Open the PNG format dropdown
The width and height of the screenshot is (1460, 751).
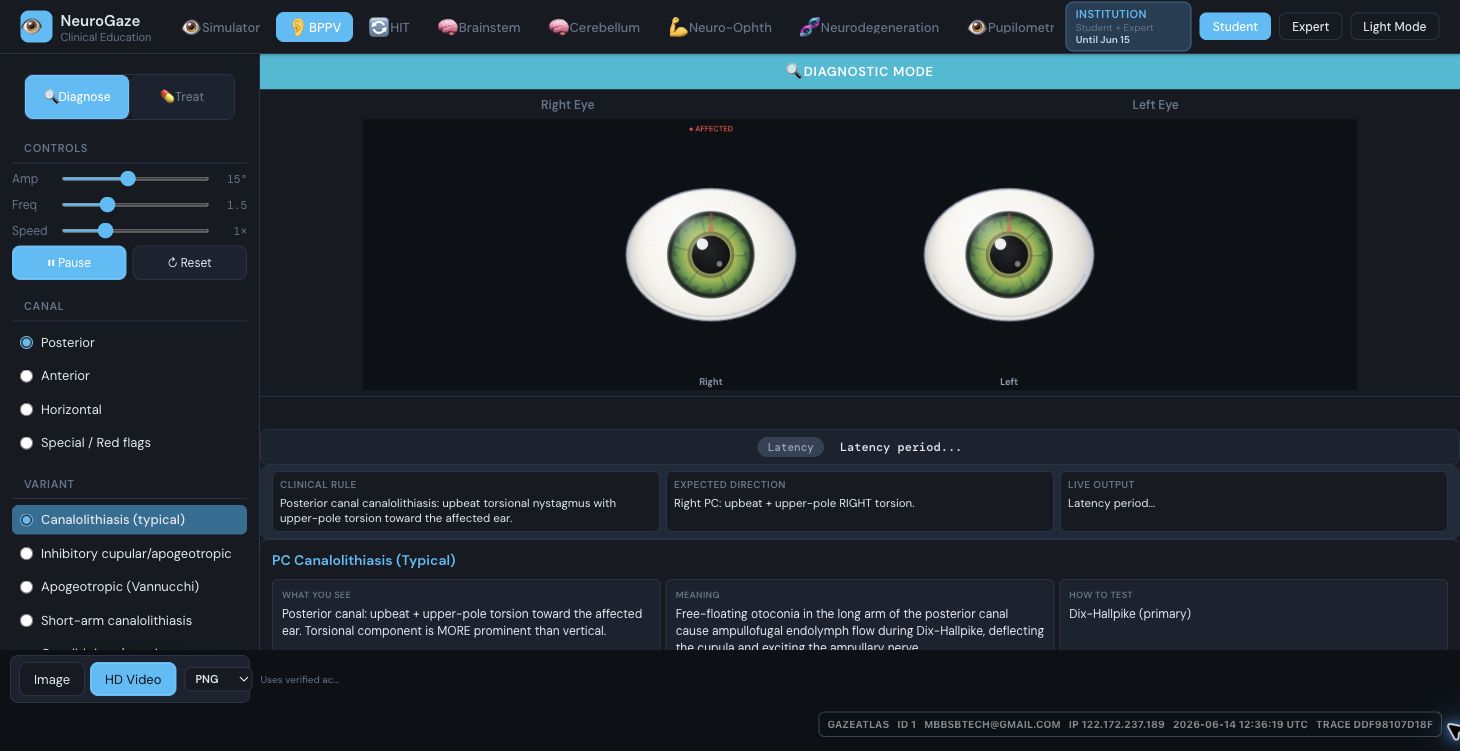point(217,679)
